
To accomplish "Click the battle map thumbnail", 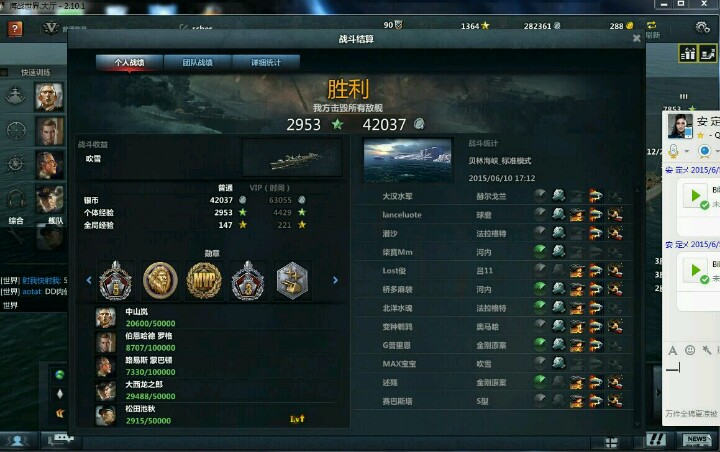I will coord(407,159).
